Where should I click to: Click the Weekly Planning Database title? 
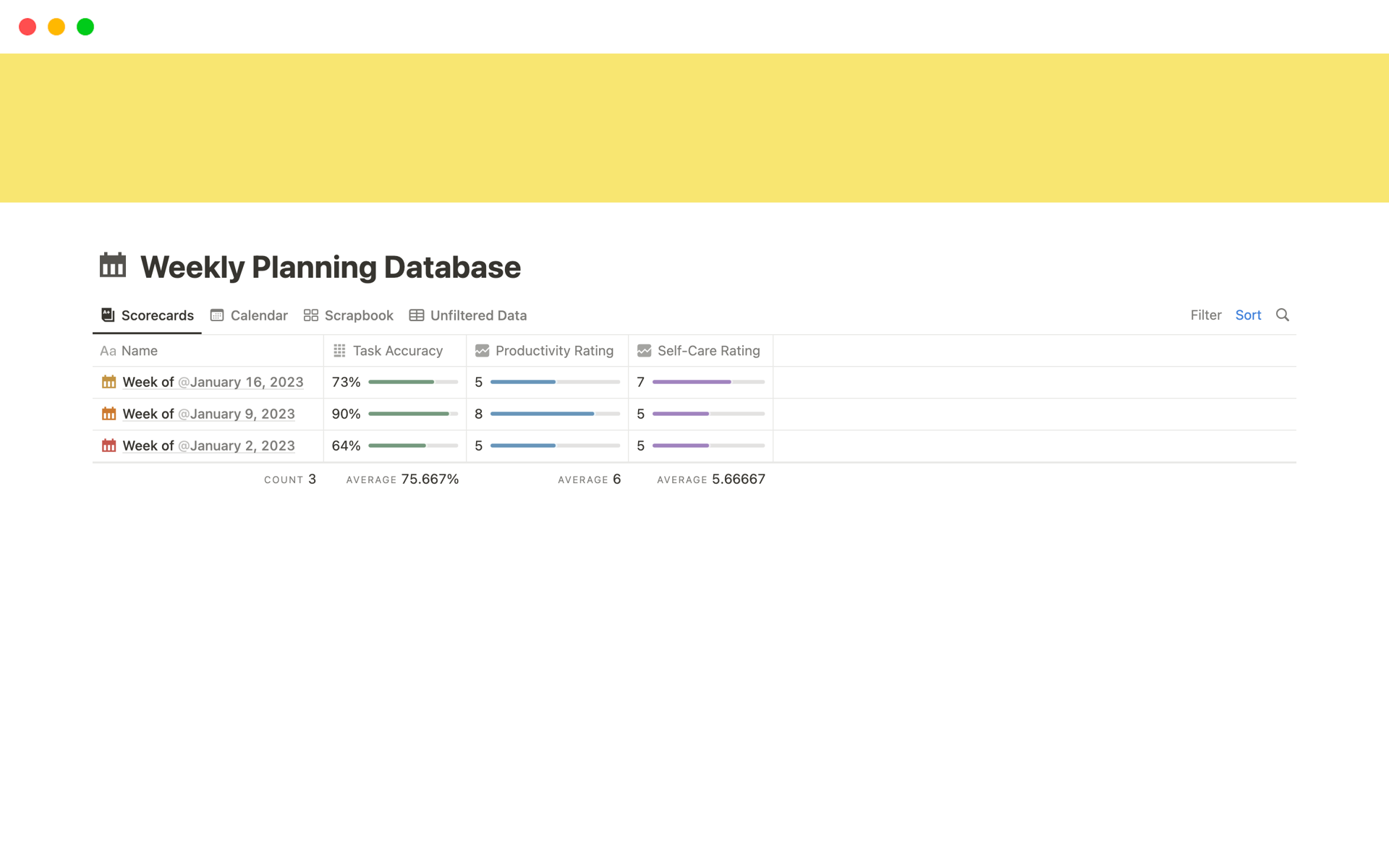click(x=331, y=267)
